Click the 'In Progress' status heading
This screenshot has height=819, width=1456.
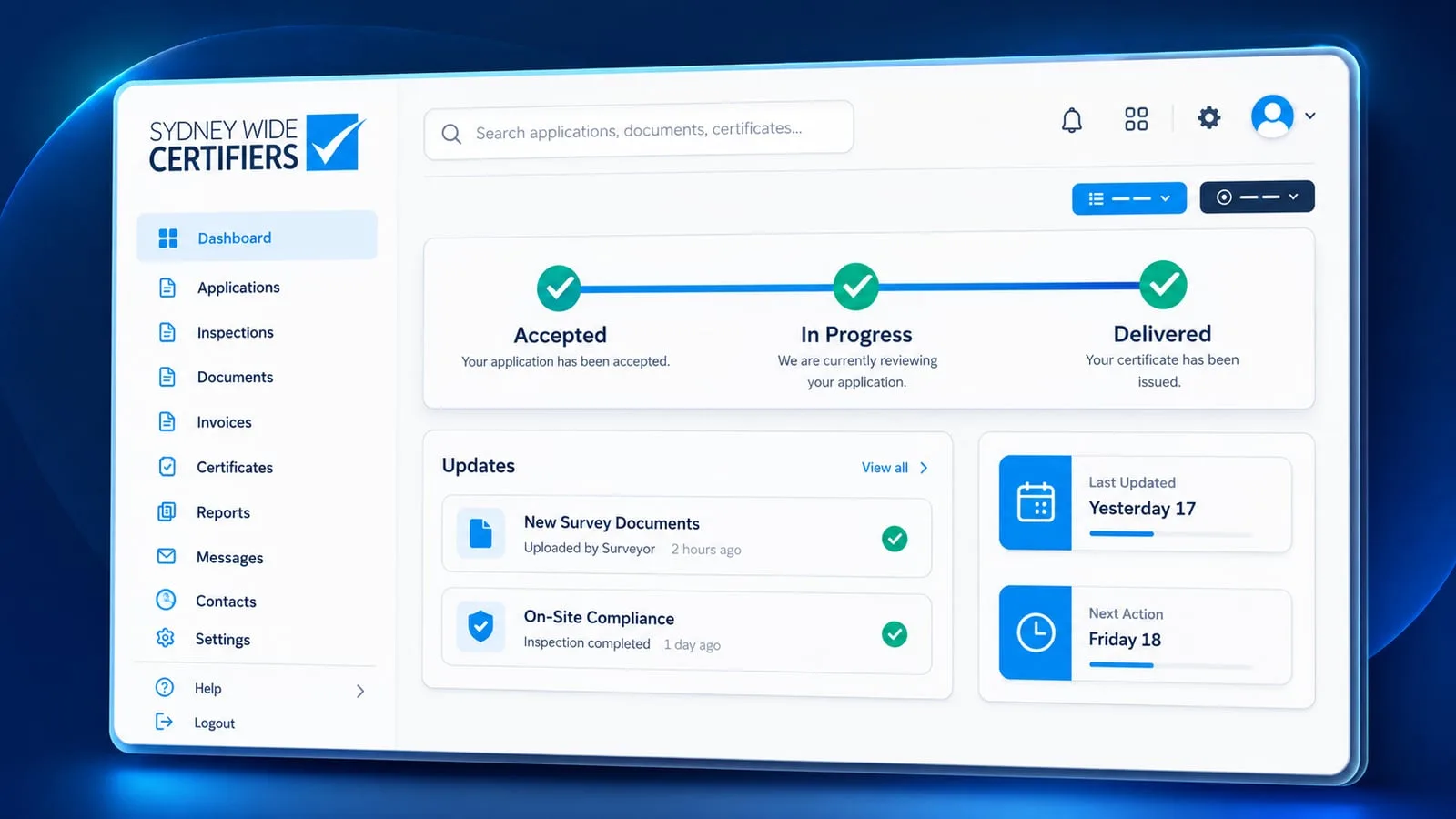click(x=856, y=335)
